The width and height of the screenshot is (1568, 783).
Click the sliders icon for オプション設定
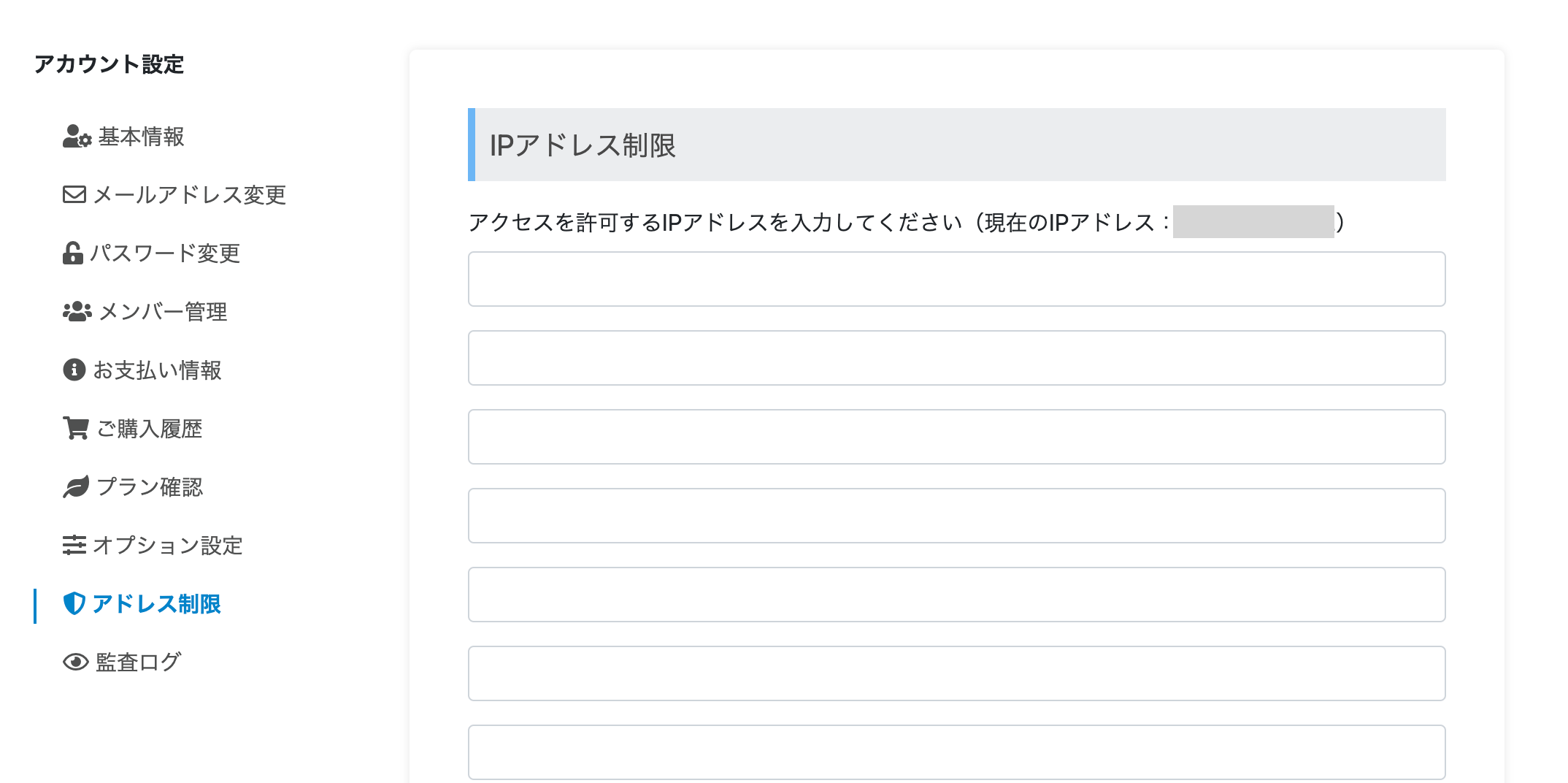[74, 545]
